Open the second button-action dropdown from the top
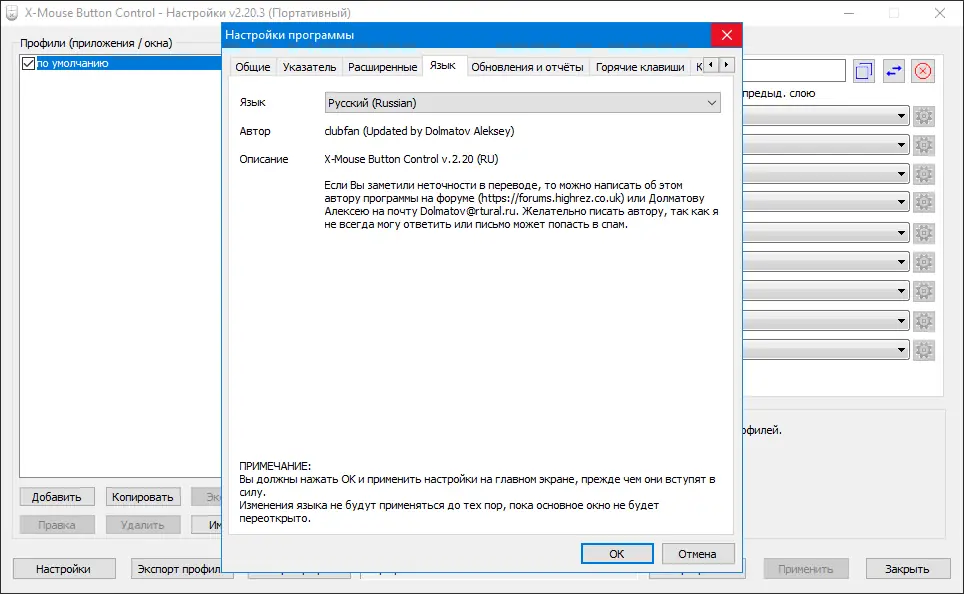The image size is (964, 594). point(826,145)
